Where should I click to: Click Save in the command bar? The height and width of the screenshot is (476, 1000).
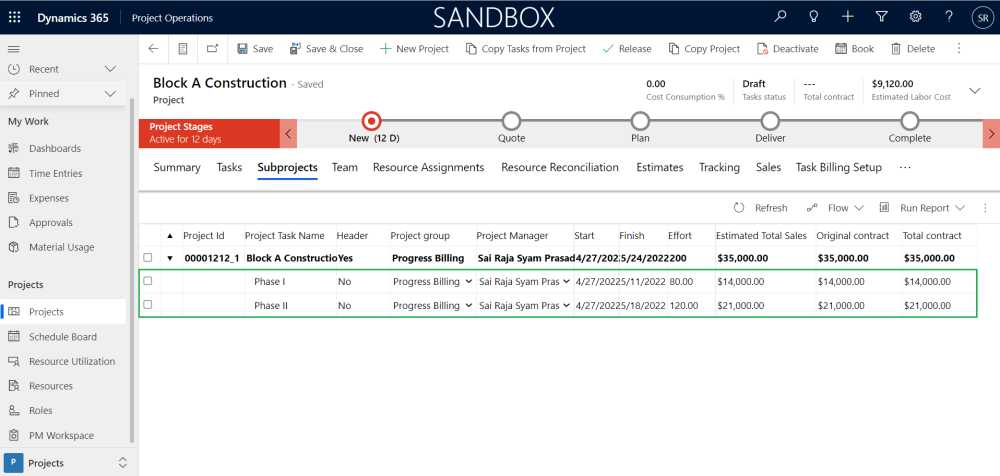pos(255,48)
